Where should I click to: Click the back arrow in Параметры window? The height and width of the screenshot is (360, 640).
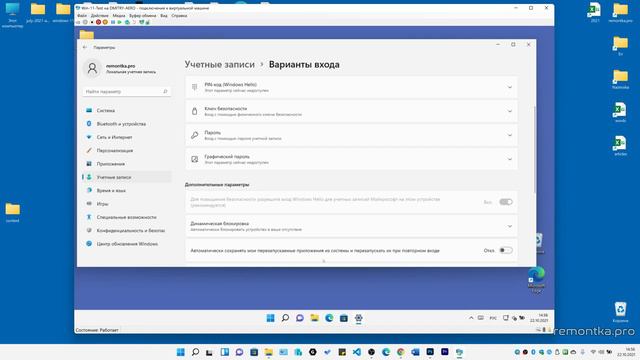click(85, 47)
